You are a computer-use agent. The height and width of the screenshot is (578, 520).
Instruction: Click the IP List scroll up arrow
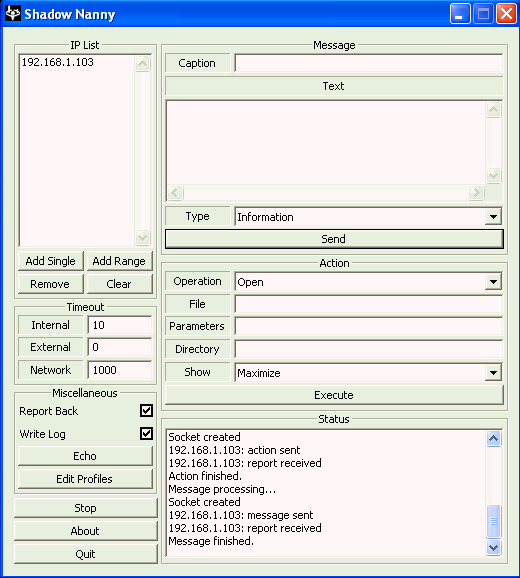point(143,64)
